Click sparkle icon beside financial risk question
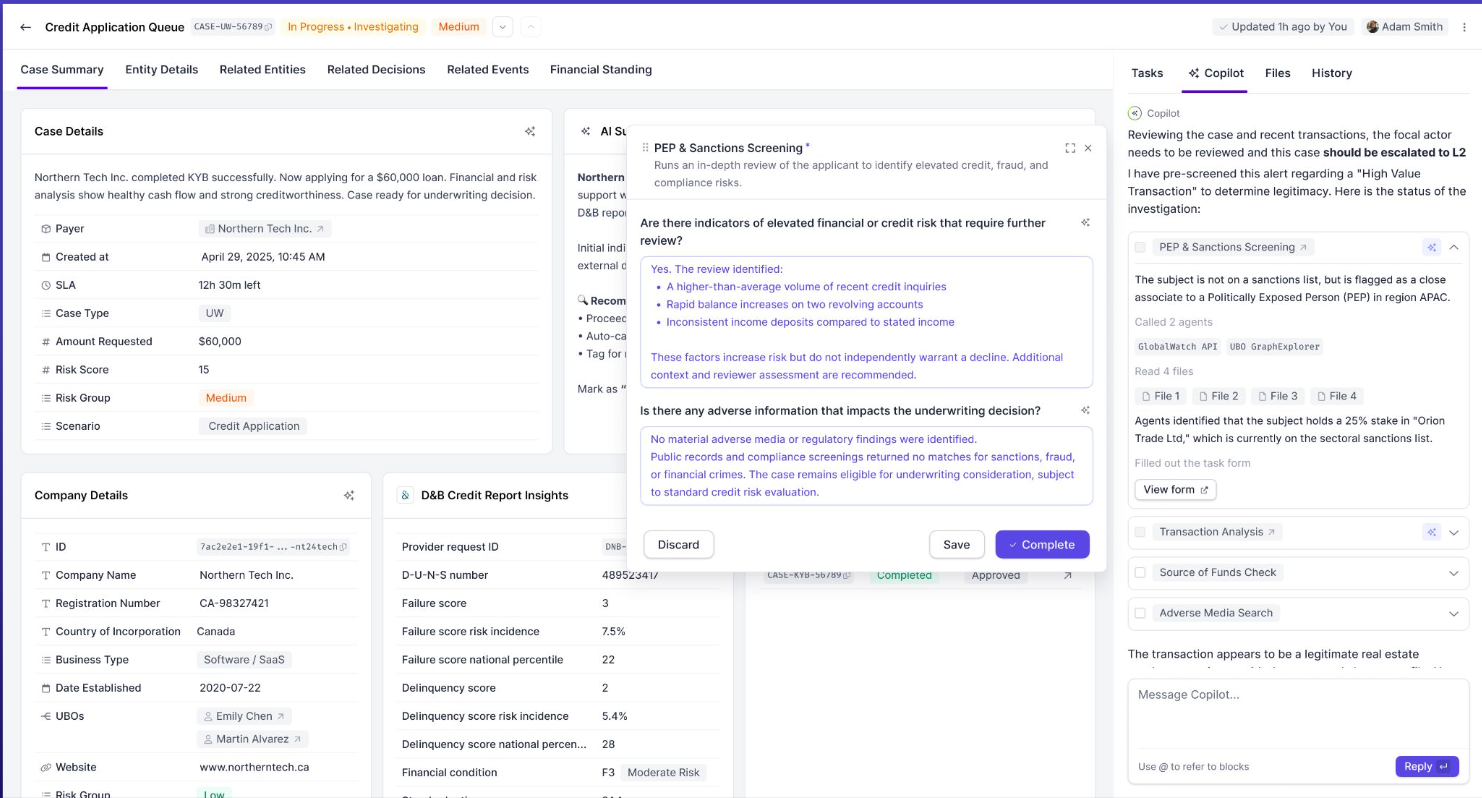The height and width of the screenshot is (798, 1482). pyautogui.click(x=1085, y=223)
